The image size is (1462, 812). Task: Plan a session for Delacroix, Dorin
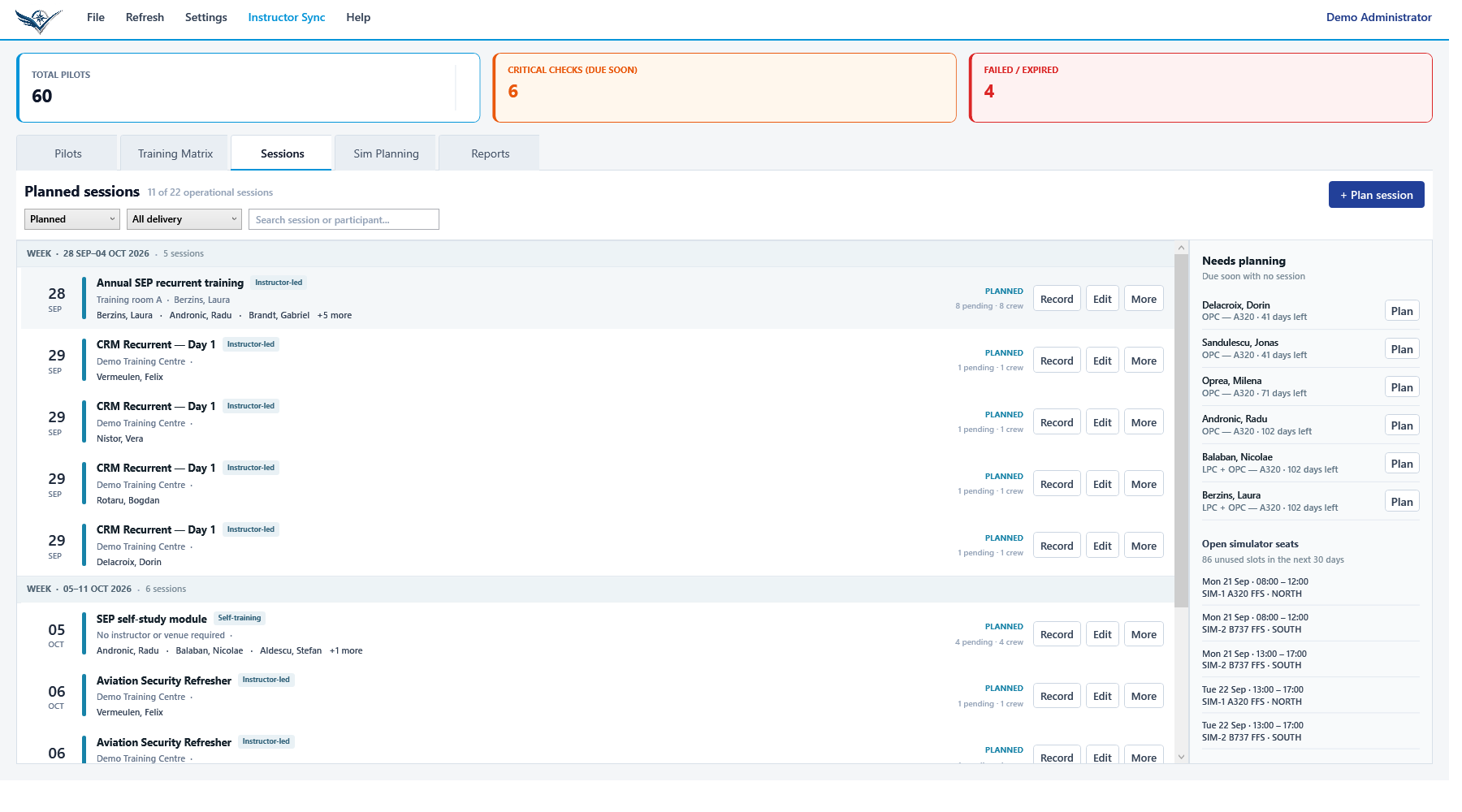pos(1402,311)
